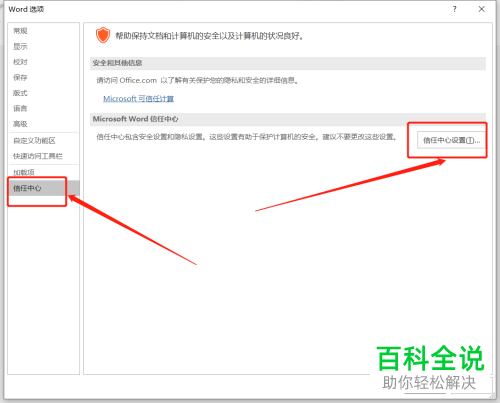Switch to the 语言 settings
Image resolution: width=500 pixels, height=403 pixels.
click(20, 108)
